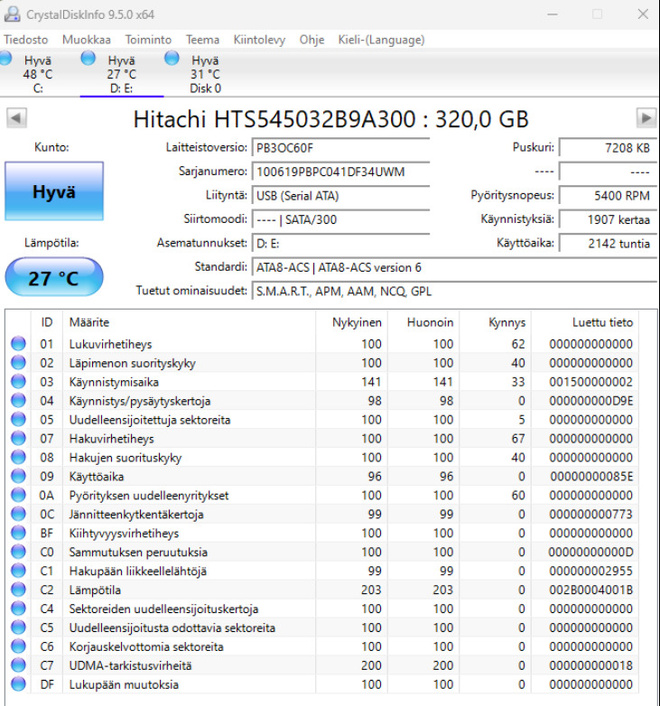
Task: Click the Sarjanumero serial number field
Action: (x=340, y=172)
